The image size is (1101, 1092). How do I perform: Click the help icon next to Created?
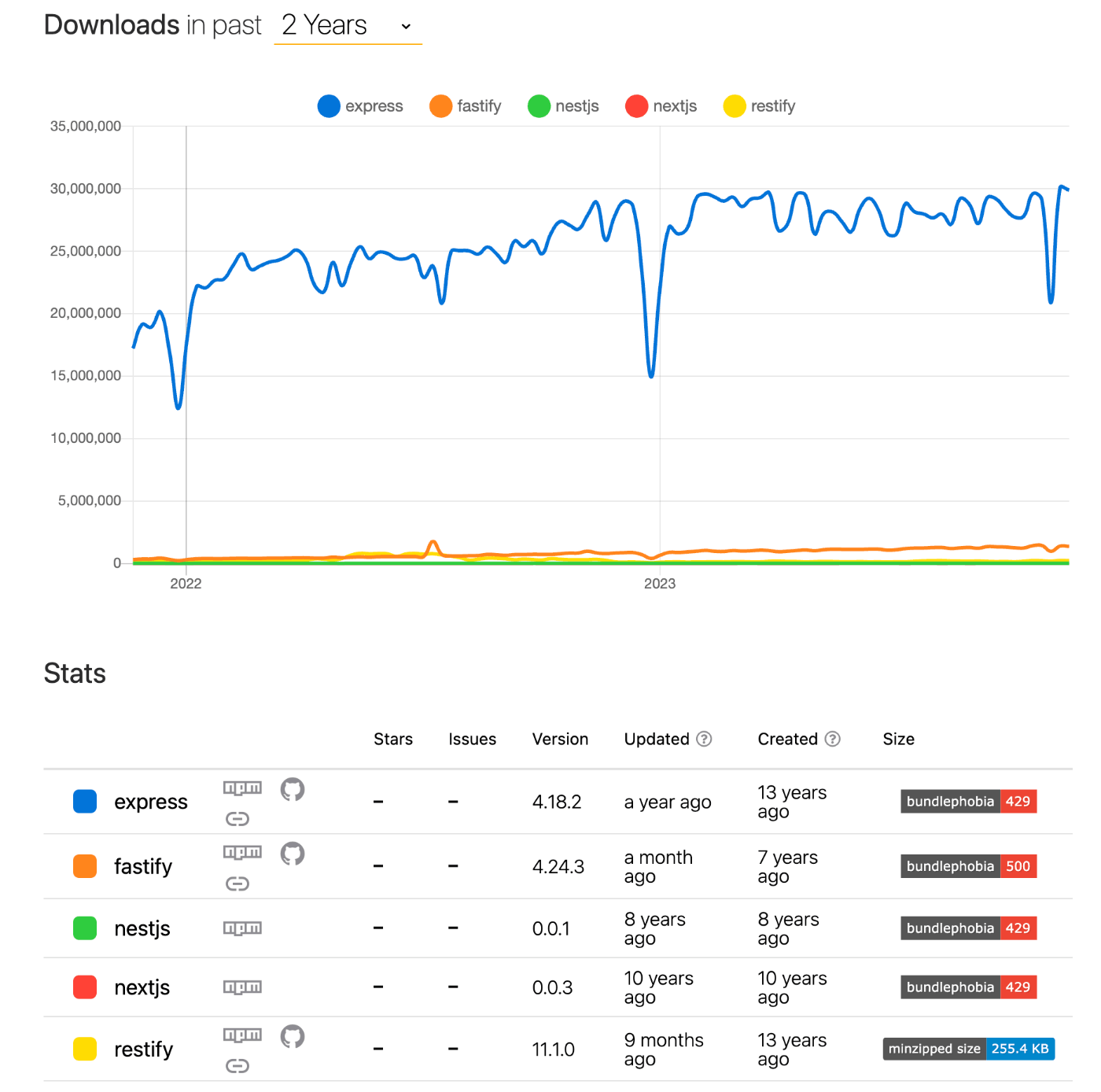pyautogui.click(x=833, y=739)
